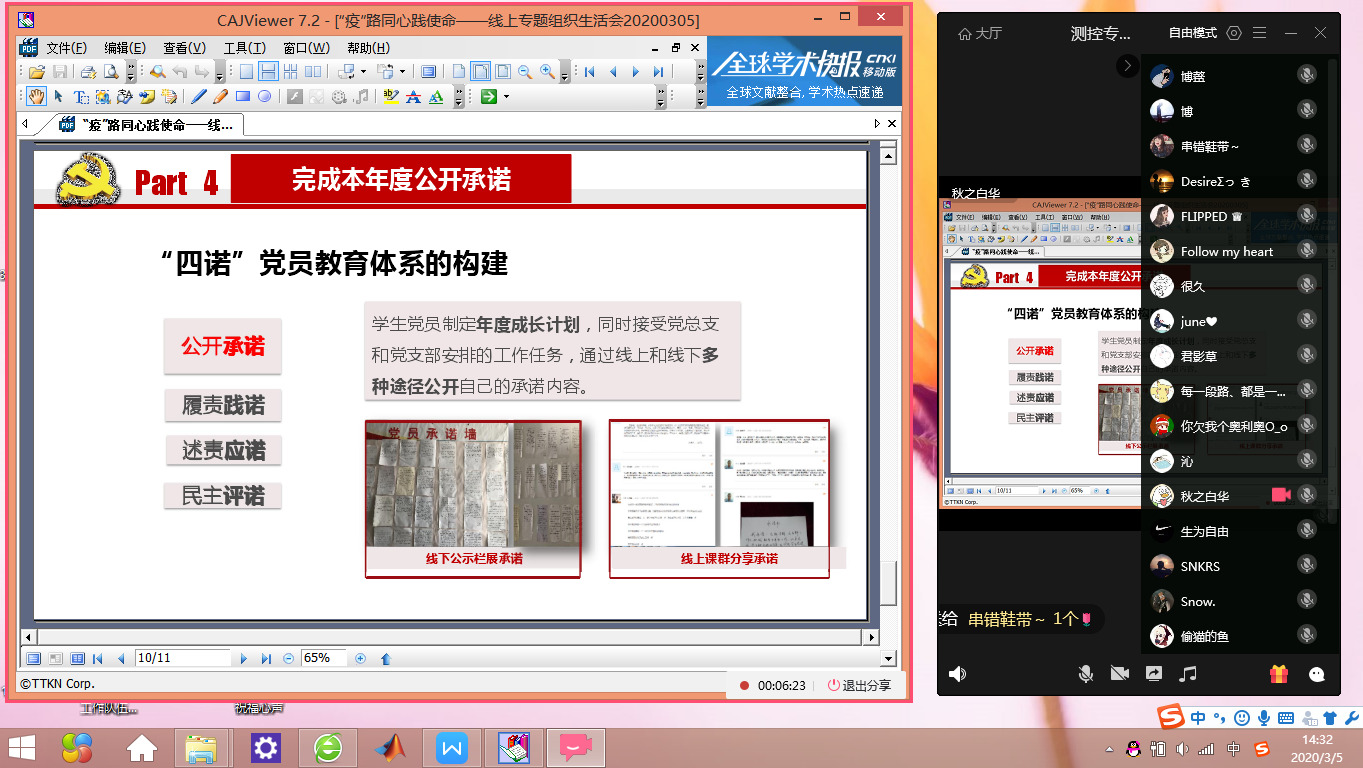Expand the video panel chevron arrow
1363x768 pixels.
1127,66
